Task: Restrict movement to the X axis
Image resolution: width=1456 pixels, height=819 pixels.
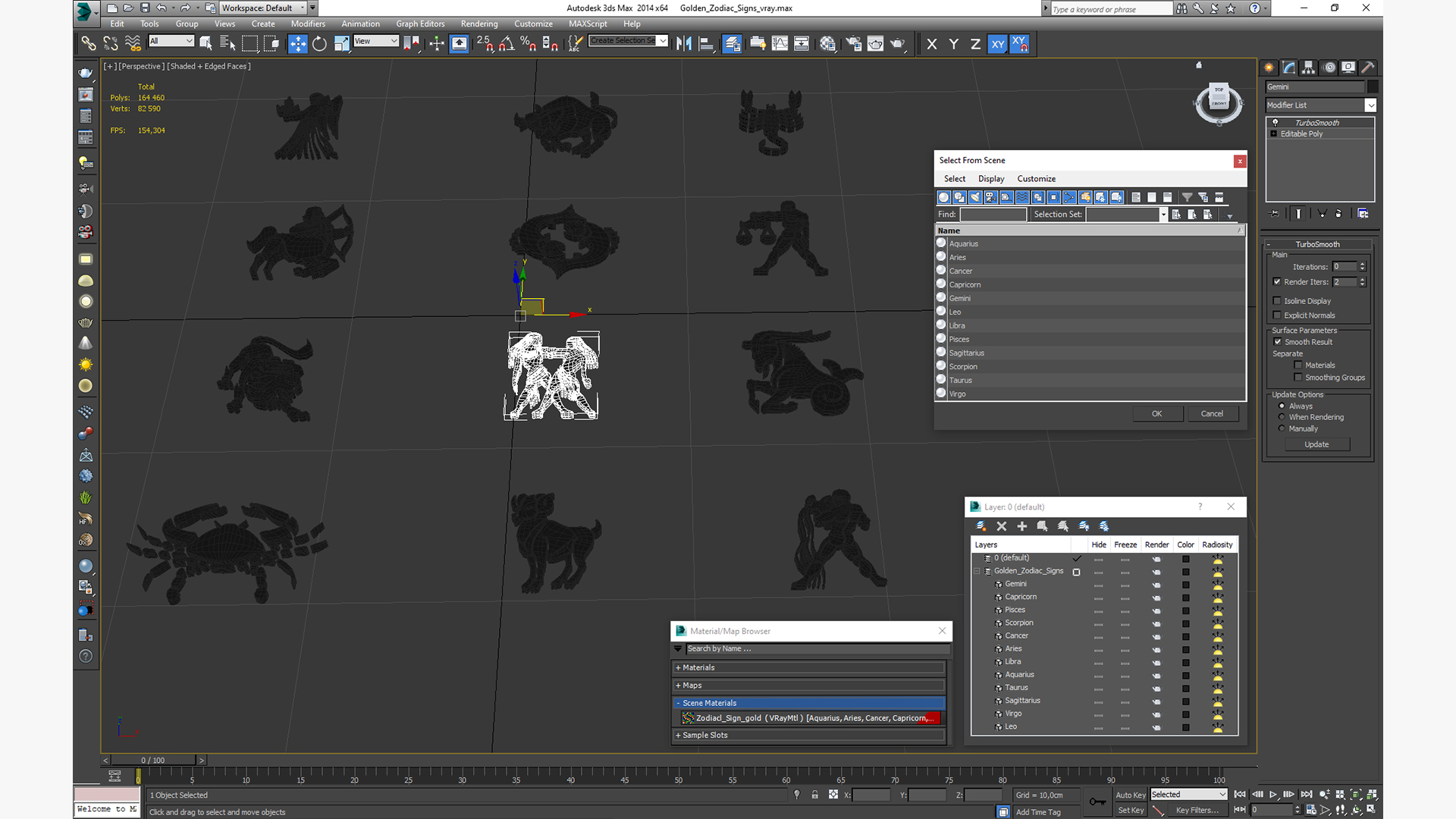Action: [x=932, y=43]
